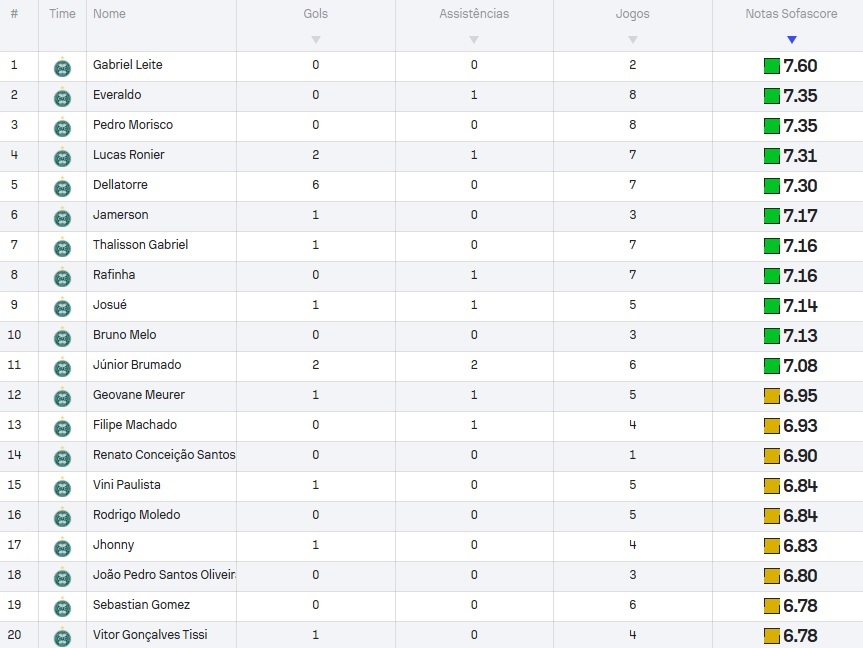
Task: Click the team crest in Dellatorre's row
Action: pos(62,187)
